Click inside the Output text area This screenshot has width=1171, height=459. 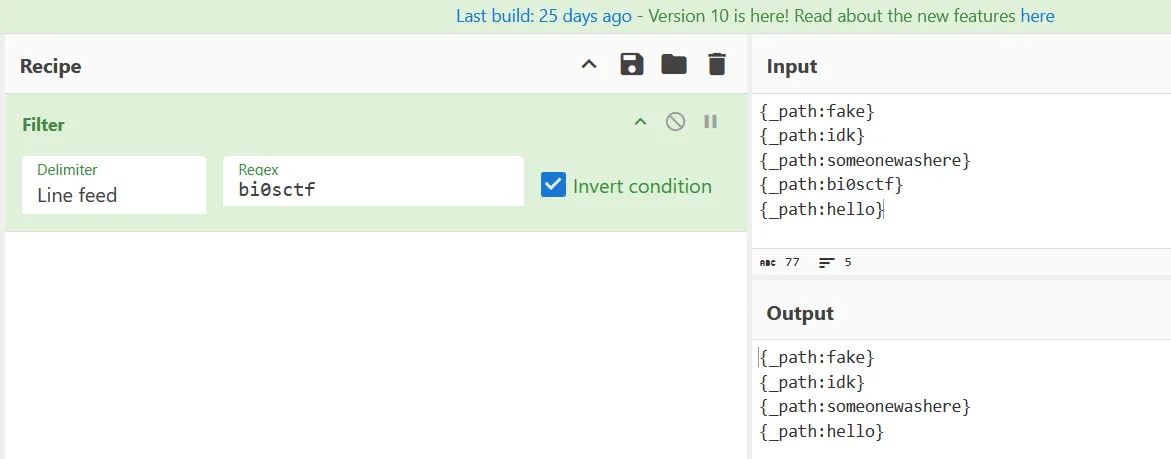click(x=961, y=399)
